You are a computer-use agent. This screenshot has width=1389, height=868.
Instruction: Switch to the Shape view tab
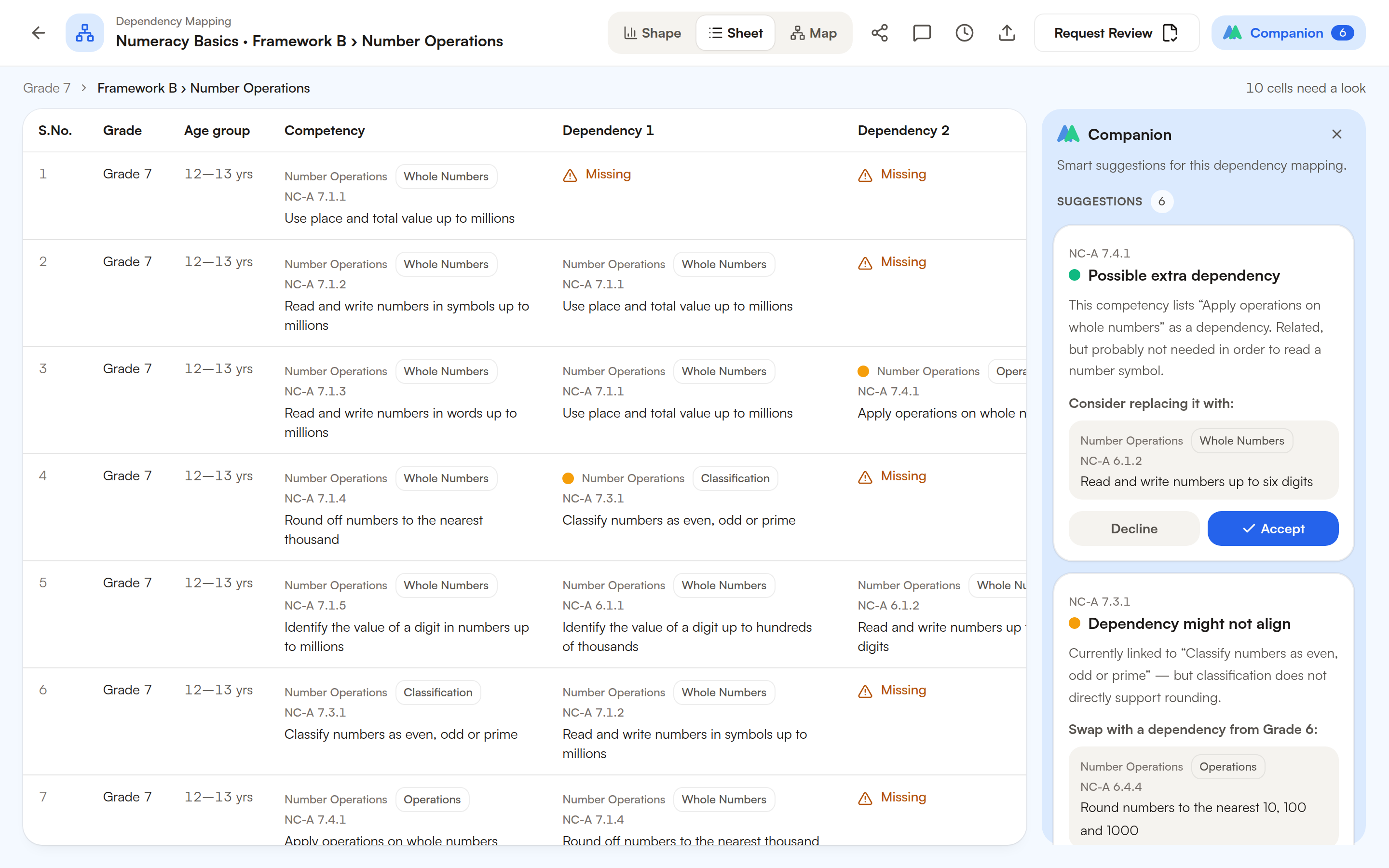click(652, 33)
